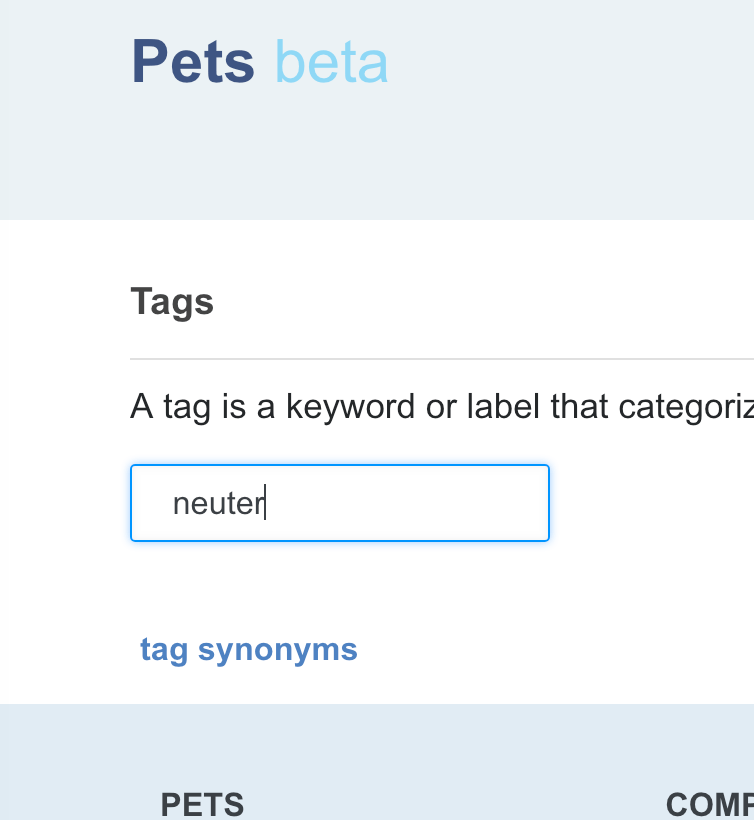Click the Tags page heading
The width and height of the screenshot is (754, 820).
coord(172,302)
